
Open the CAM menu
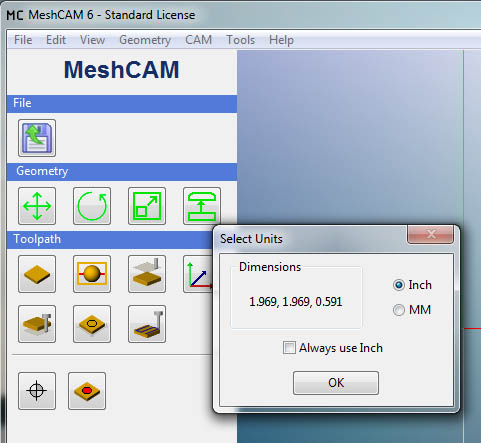click(198, 40)
